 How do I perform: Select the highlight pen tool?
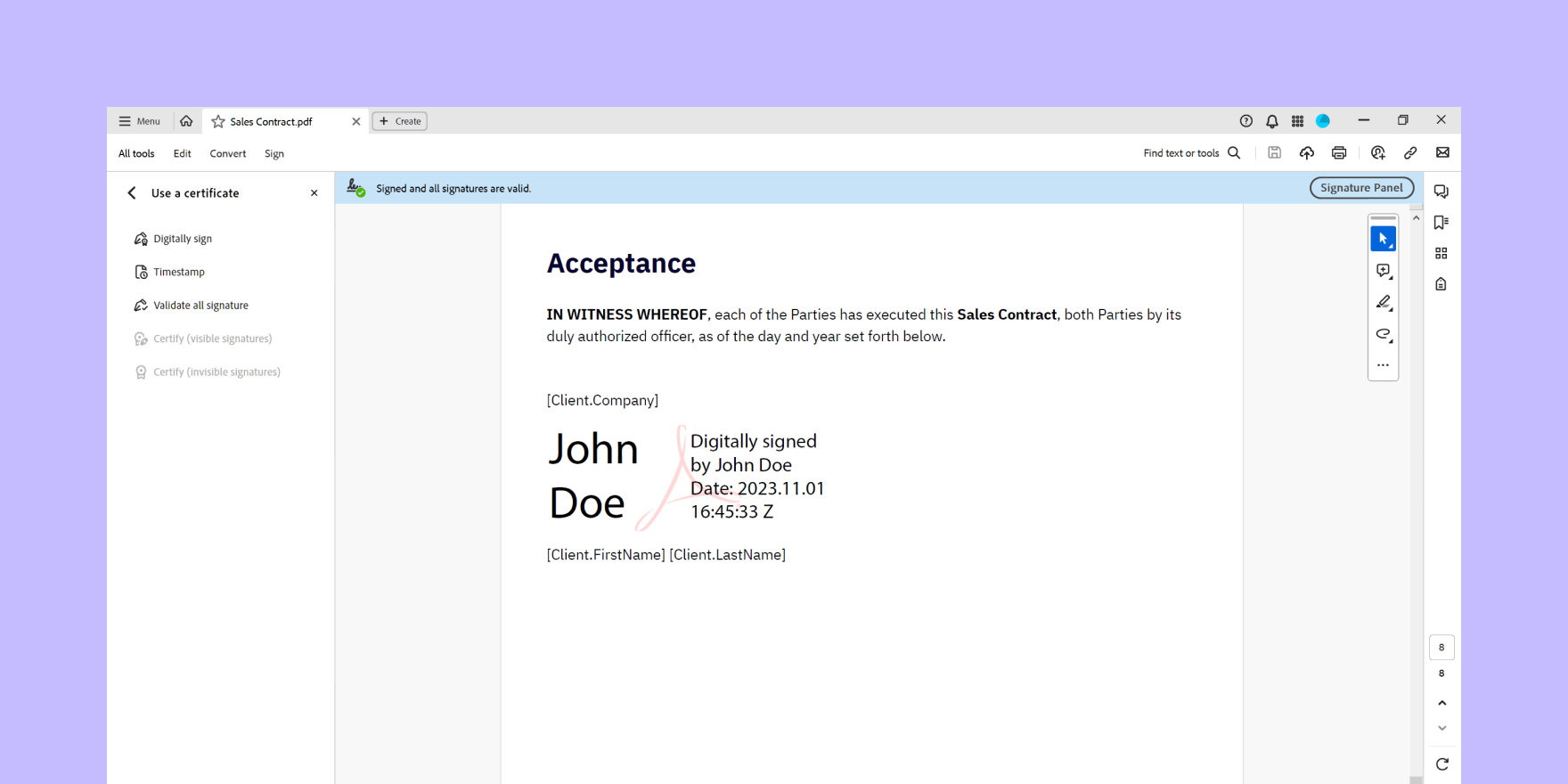(1384, 303)
